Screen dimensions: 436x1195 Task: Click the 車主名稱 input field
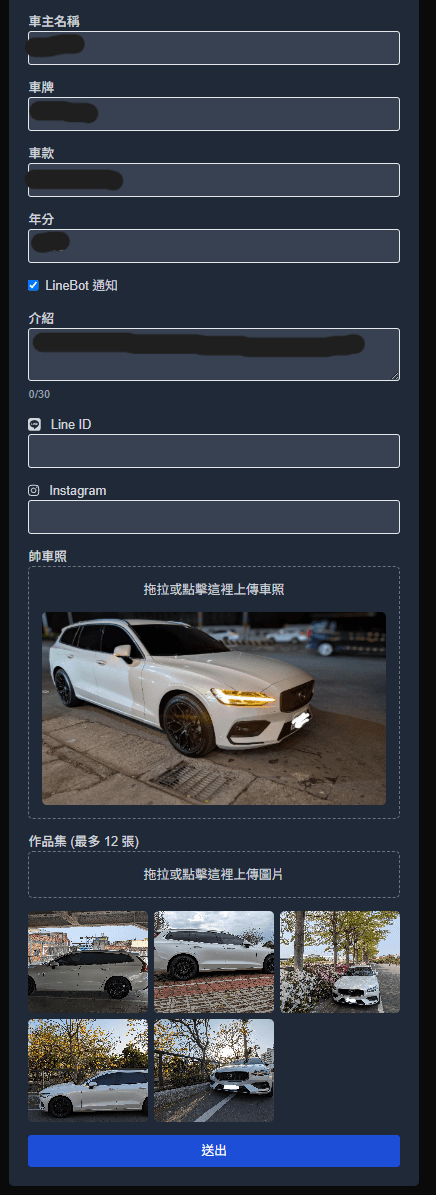tap(213, 48)
